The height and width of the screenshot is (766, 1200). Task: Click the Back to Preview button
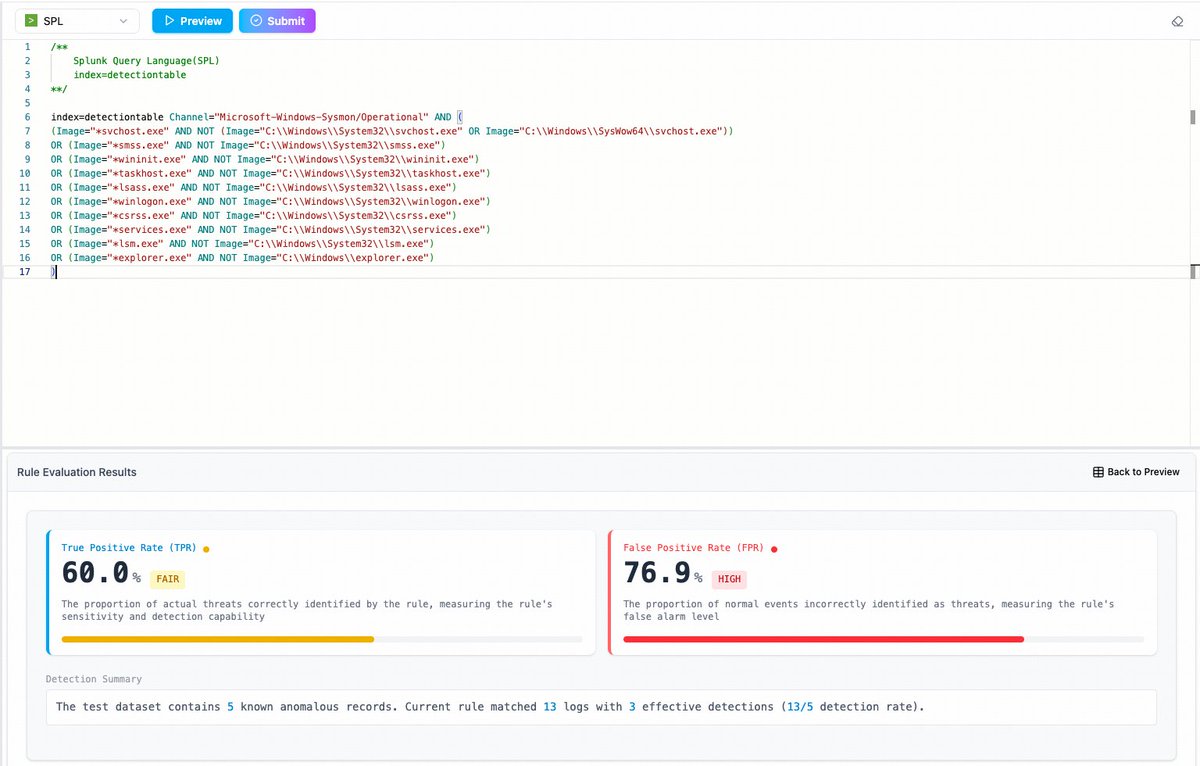(x=1136, y=472)
